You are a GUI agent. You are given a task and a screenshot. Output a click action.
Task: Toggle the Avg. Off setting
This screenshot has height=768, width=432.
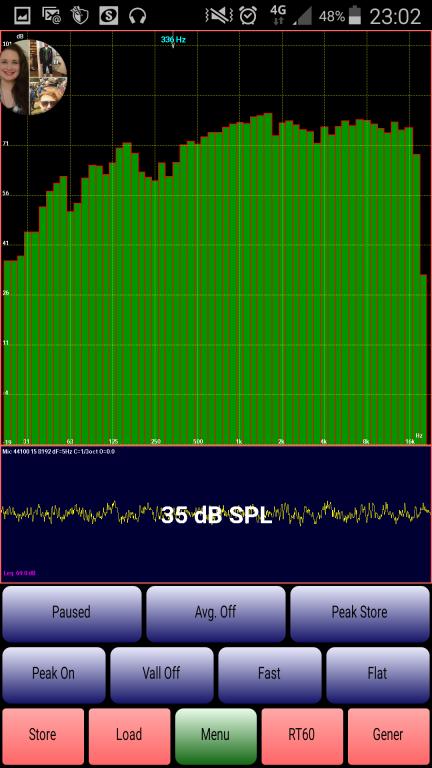click(216, 614)
